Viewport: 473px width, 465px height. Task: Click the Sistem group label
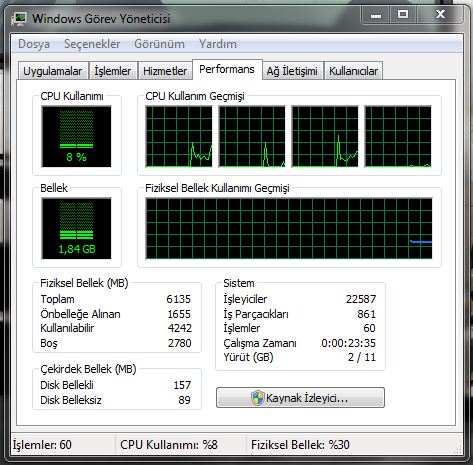coord(239,283)
